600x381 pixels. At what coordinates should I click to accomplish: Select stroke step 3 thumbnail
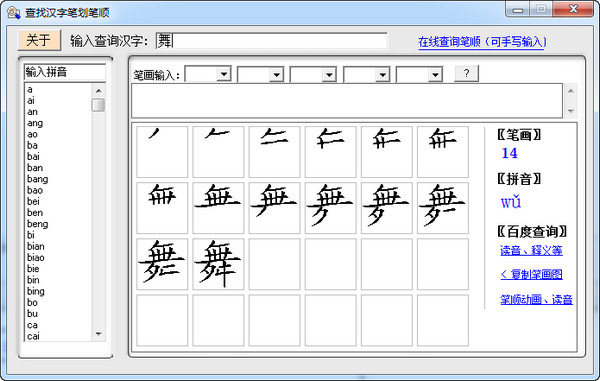pos(274,152)
